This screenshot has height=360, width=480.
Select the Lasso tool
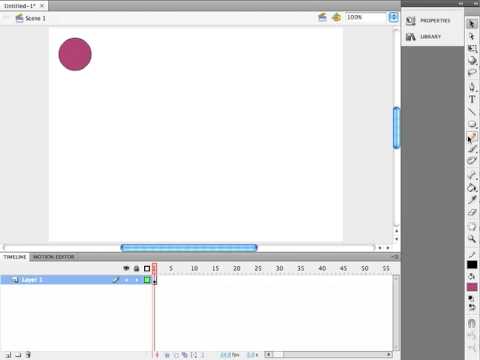pyautogui.click(x=472, y=73)
